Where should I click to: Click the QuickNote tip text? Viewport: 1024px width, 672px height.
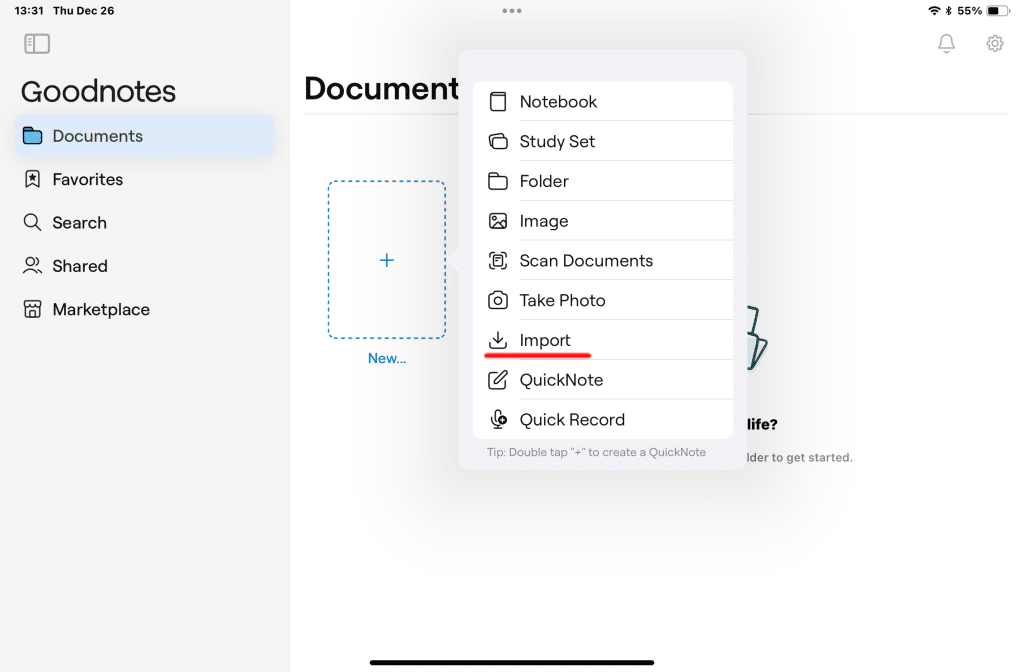[596, 452]
